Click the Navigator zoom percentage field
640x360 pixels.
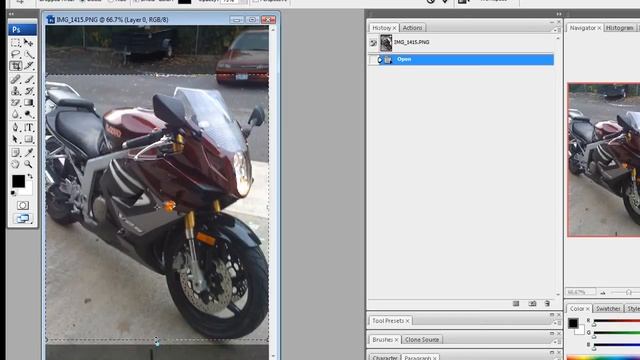(x=580, y=292)
